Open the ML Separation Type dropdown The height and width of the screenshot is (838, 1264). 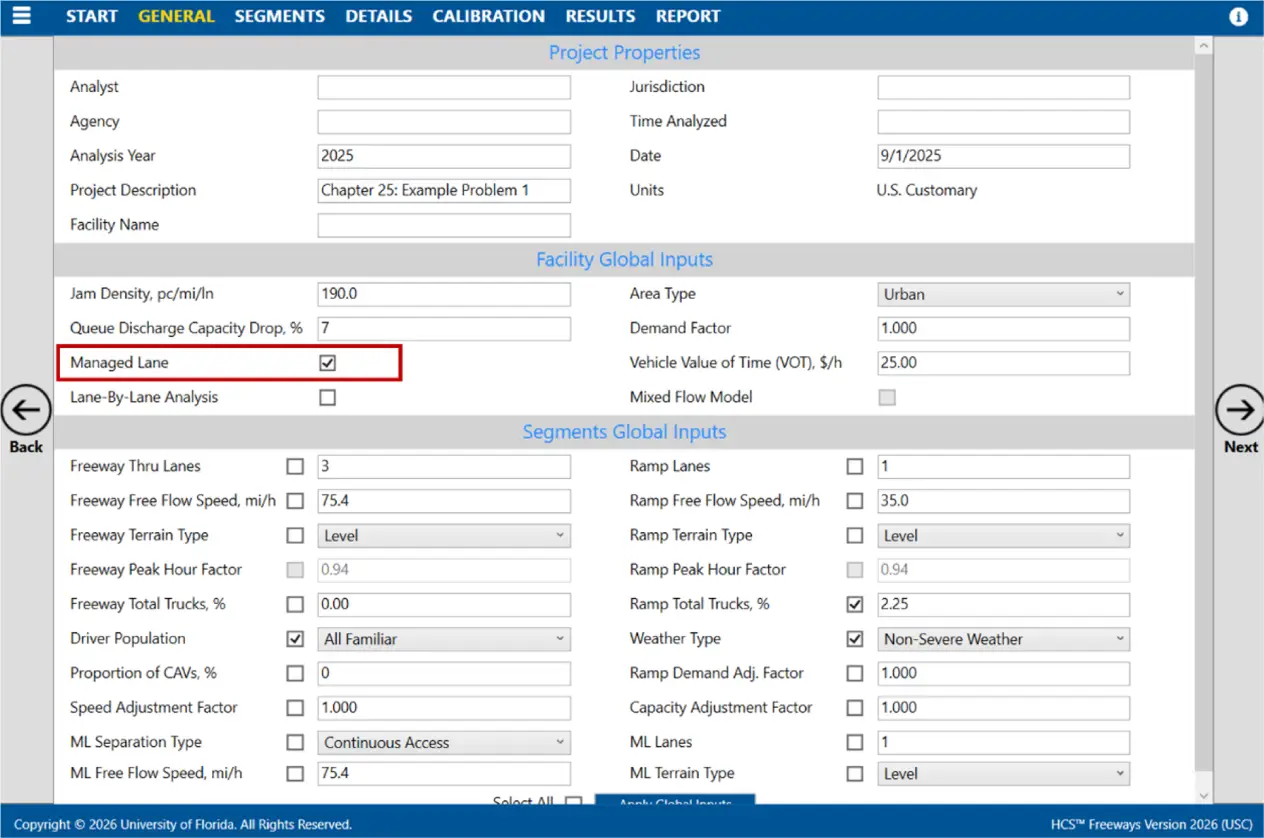pos(444,742)
